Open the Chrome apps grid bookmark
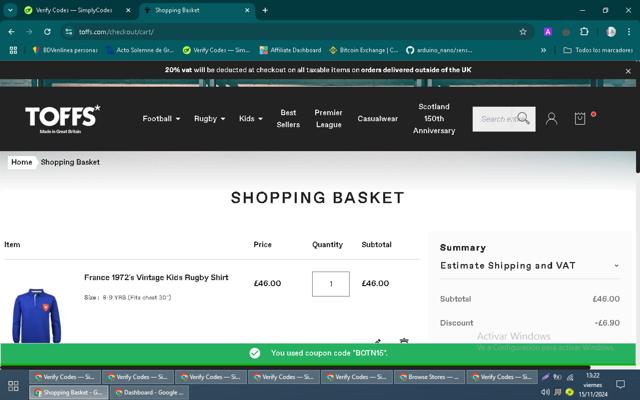The height and width of the screenshot is (400, 640). pyautogui.click(x=13, y=50)
